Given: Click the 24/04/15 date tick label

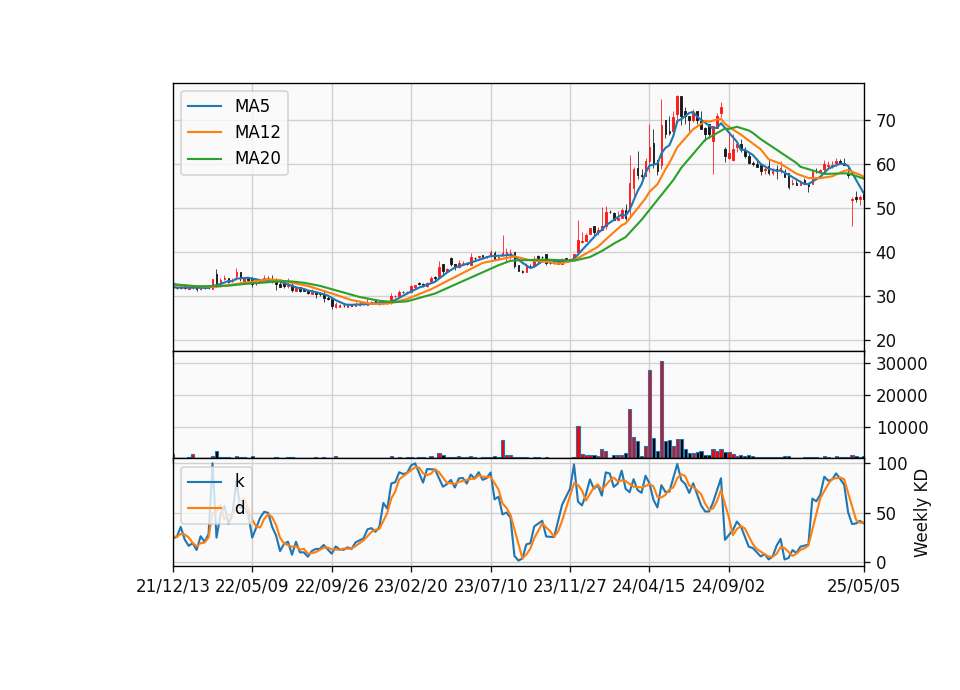Looking at the screenshot, I should (649, 586).
